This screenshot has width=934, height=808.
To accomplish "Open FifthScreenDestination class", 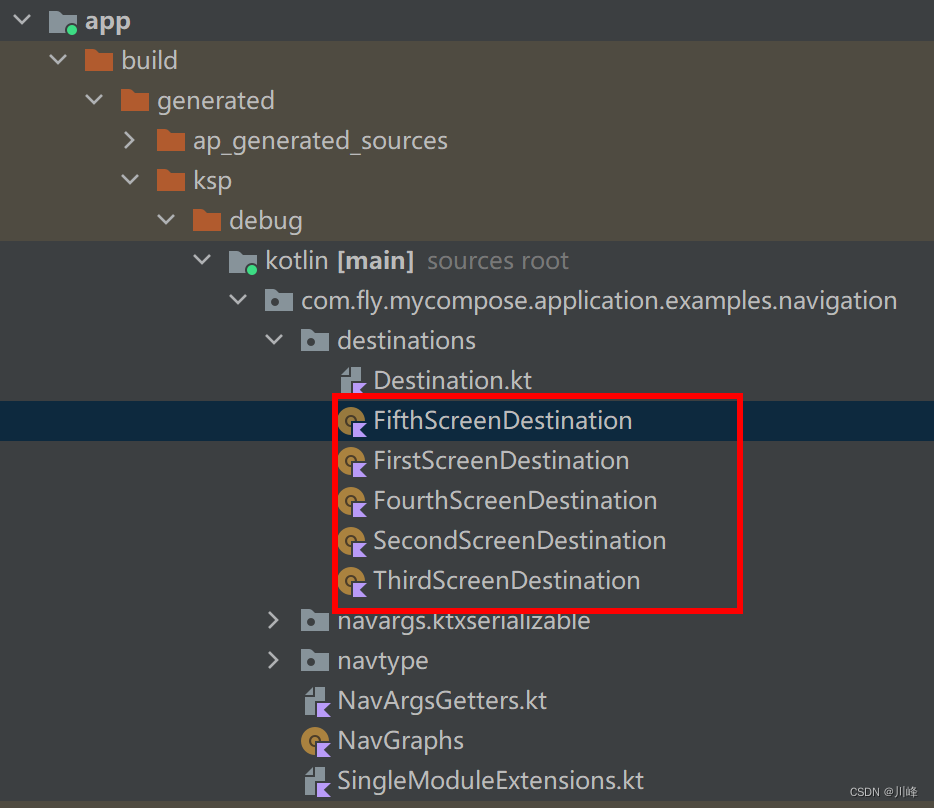I will 503,421.
